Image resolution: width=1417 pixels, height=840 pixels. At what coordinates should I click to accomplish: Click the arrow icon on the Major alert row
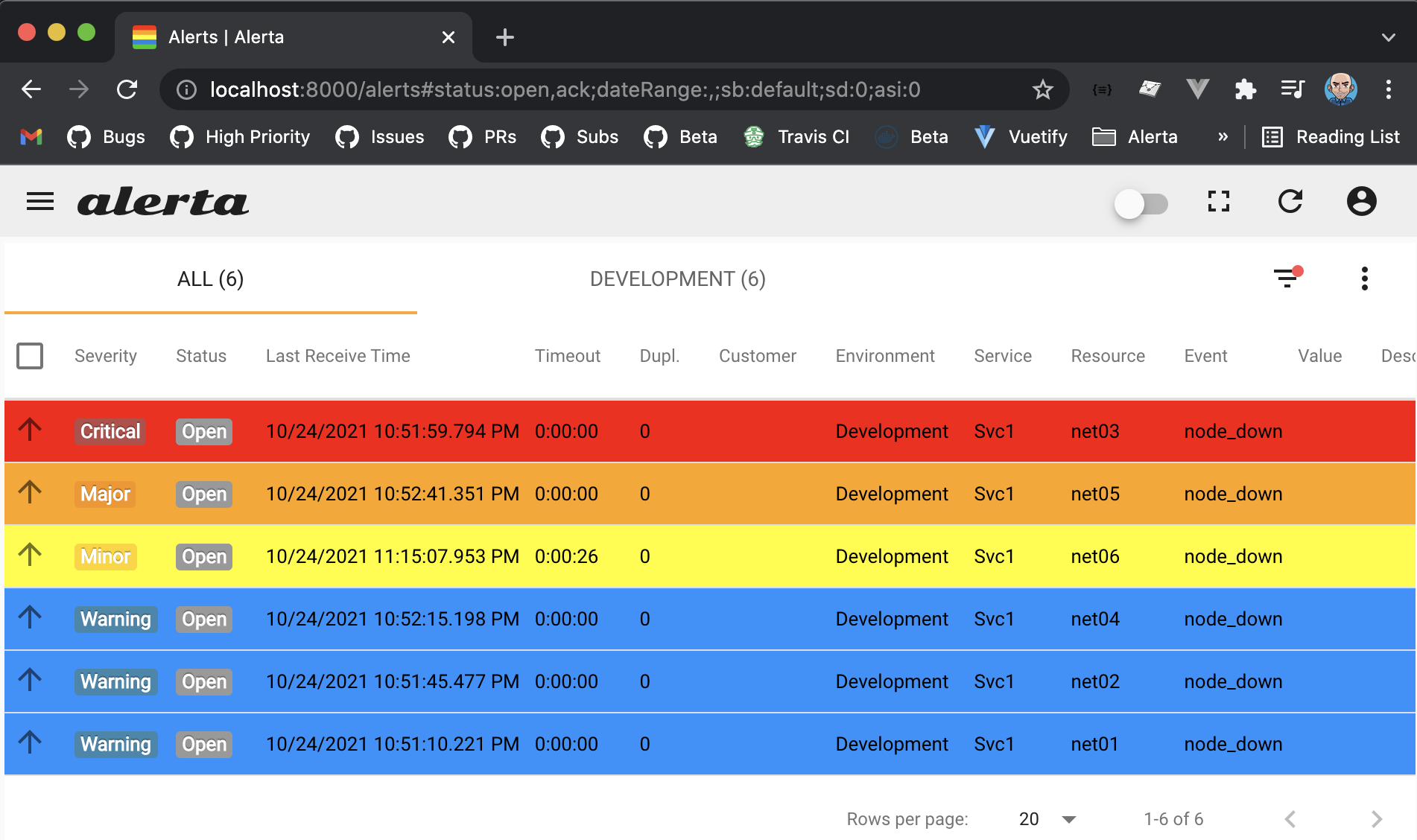[30, 493]
